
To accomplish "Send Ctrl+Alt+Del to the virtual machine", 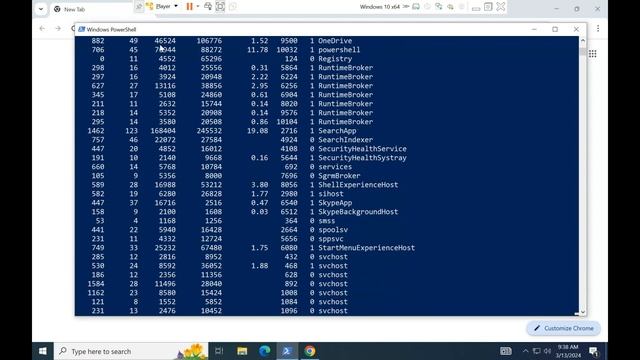I will coord(208,7).
